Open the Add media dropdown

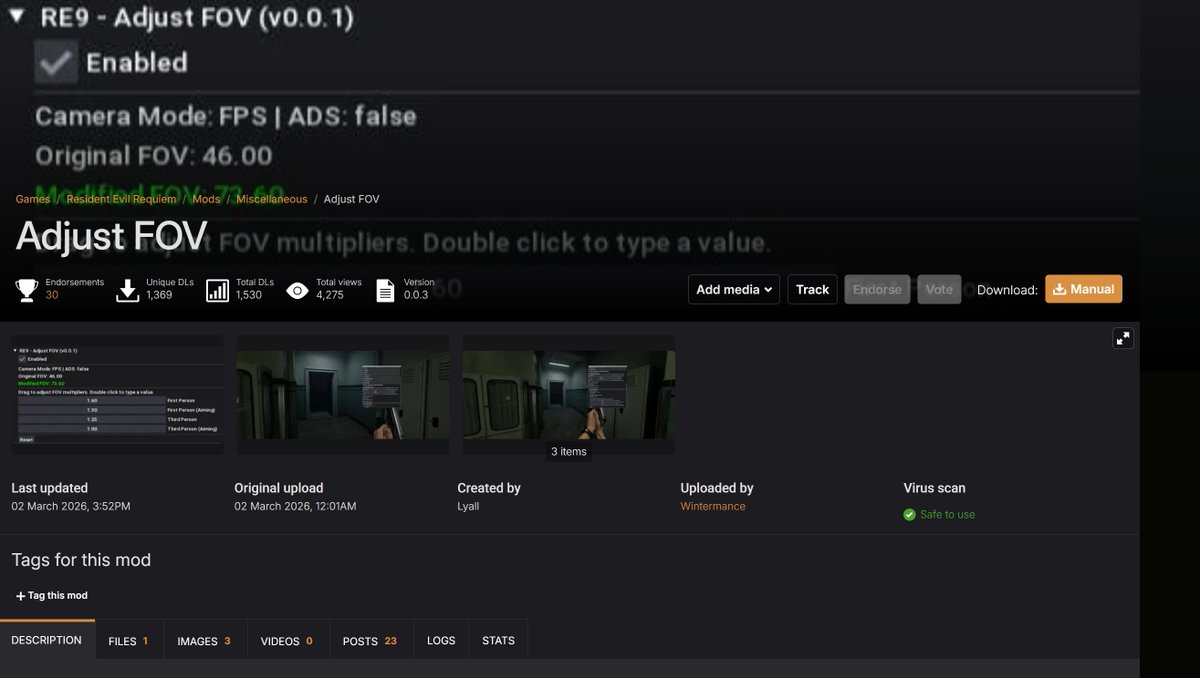tap(734, 289)
